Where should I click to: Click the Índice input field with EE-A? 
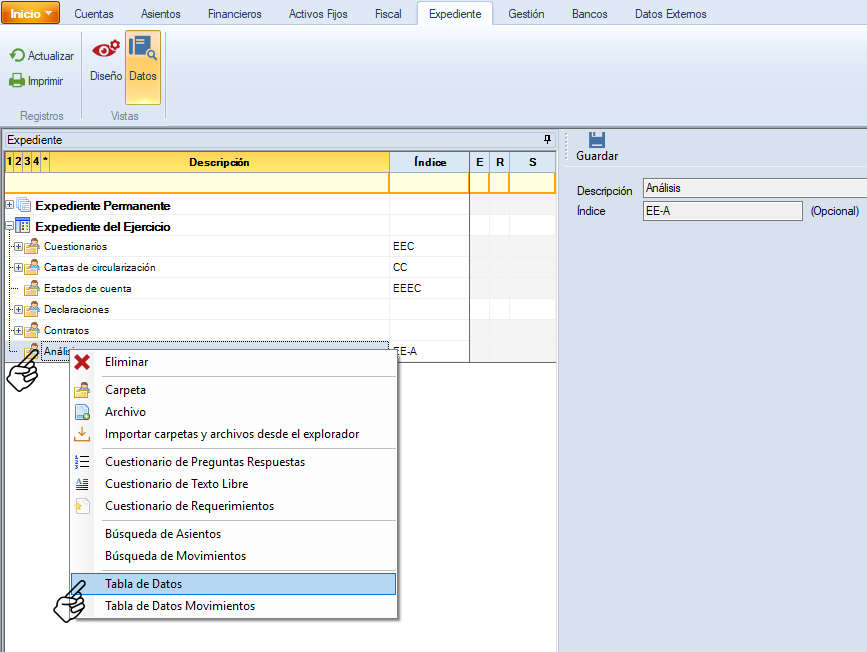pyautogui.click(x=722, y=211)
